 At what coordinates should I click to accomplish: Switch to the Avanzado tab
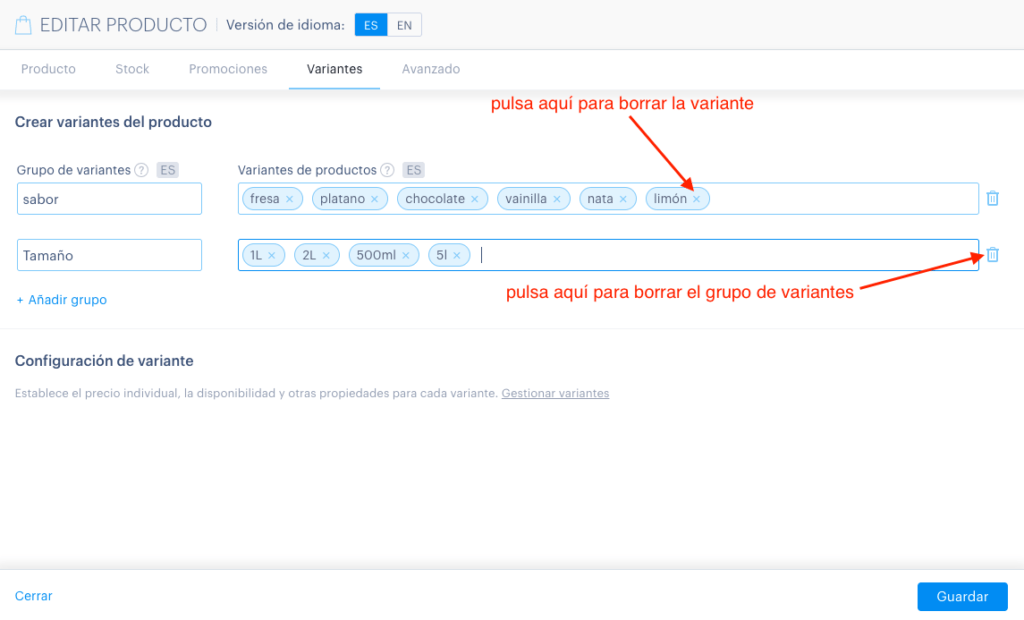[x=431, y=69]
